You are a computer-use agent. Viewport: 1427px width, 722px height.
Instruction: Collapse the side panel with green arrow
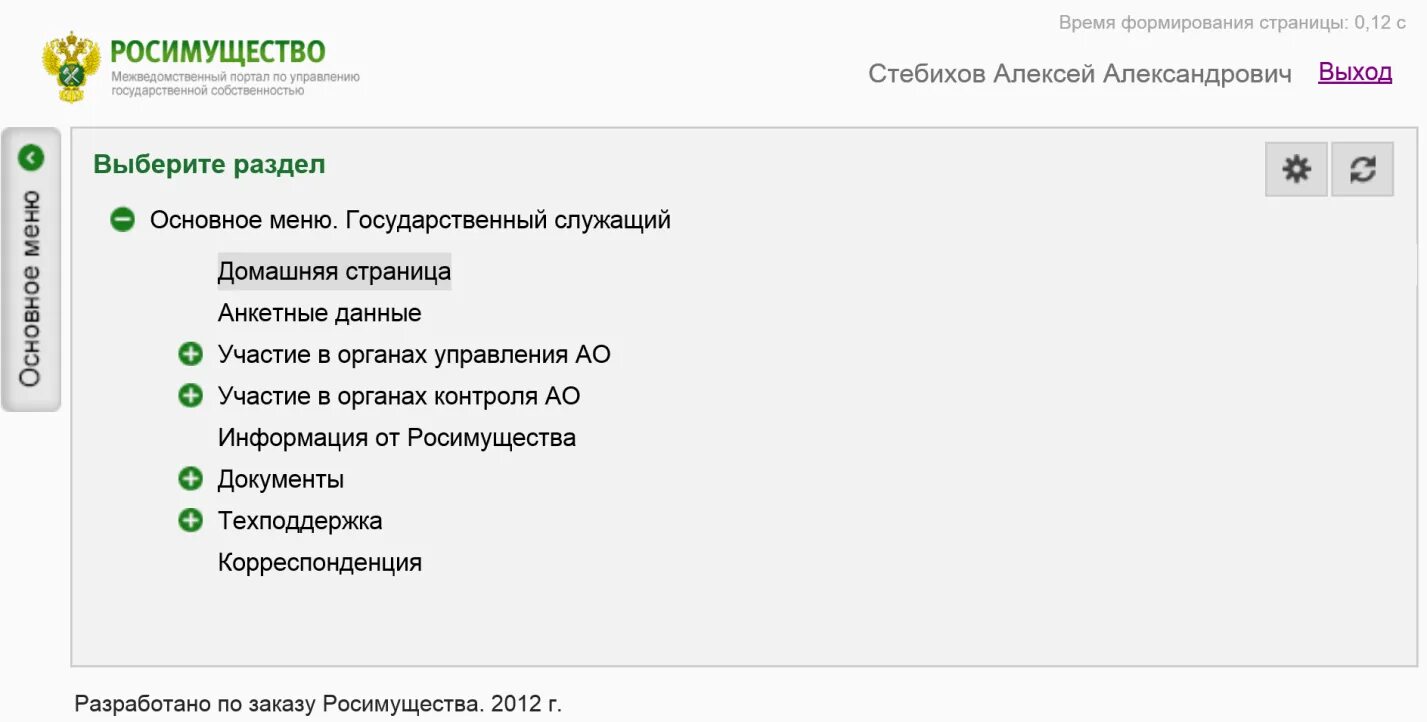[x=31, y=158]
